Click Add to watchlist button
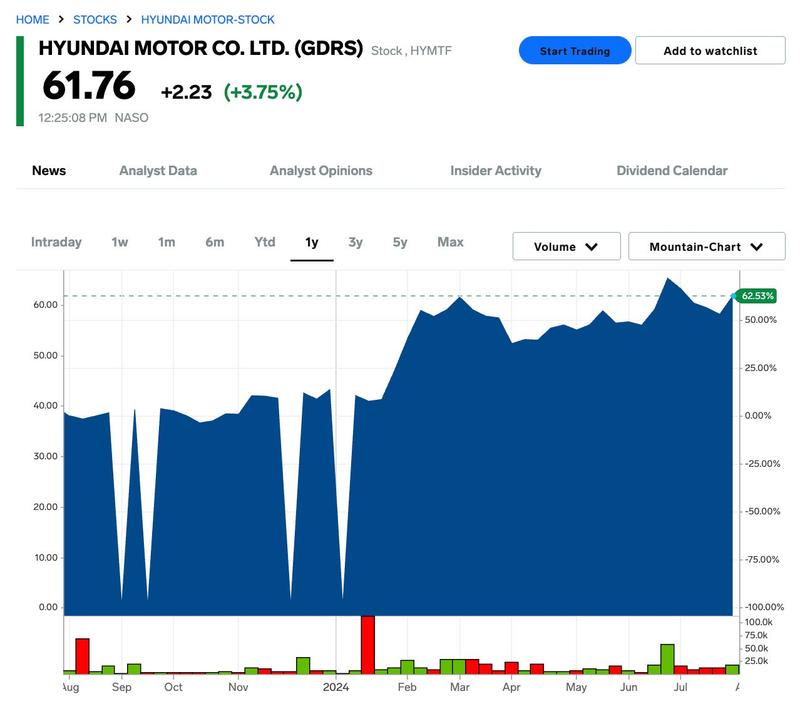800x707 pixels. [x=710, y=50]
